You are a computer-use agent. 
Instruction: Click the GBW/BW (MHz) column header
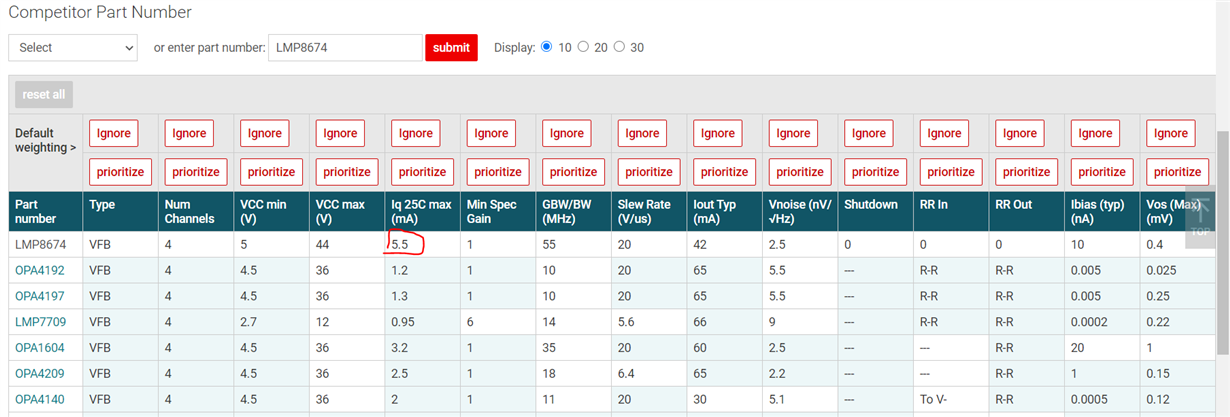point(571,211)
